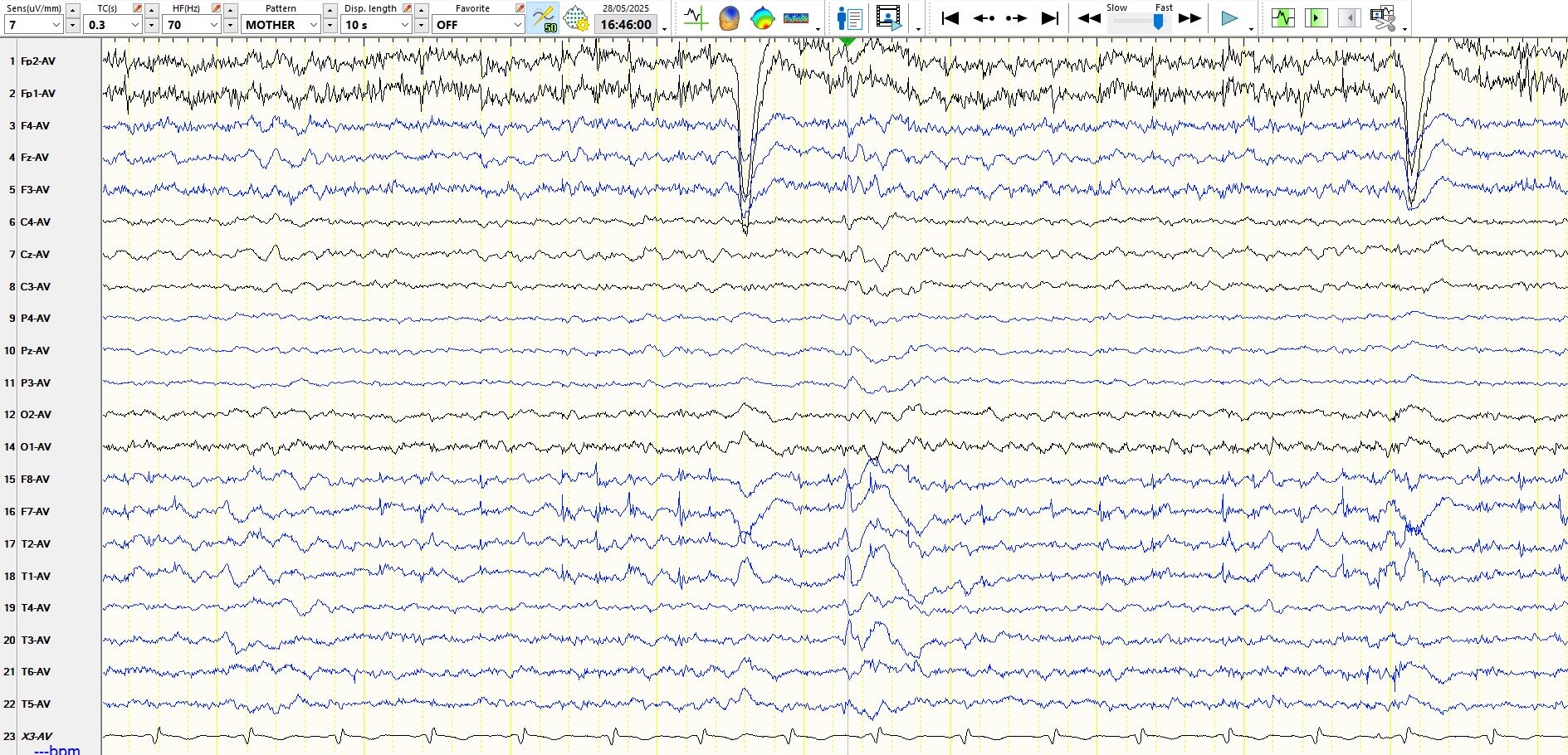Screen dimensions: 1568x755
Task: Open the Disp. length dropdown
Action: point(376,25)
